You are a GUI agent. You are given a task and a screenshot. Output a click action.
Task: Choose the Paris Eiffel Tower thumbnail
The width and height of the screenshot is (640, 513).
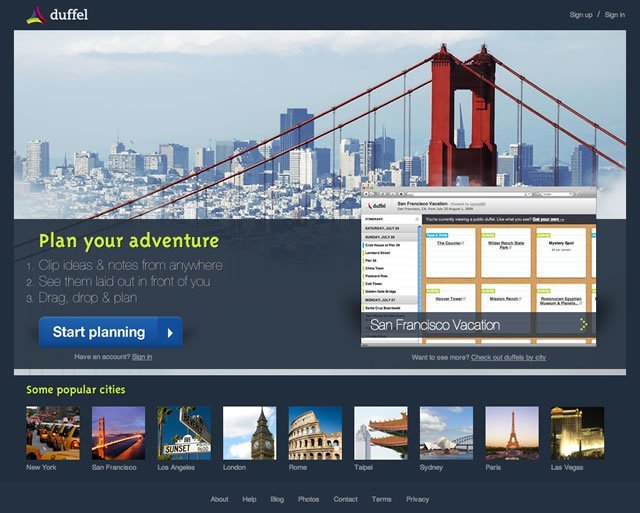coord(512,433)
